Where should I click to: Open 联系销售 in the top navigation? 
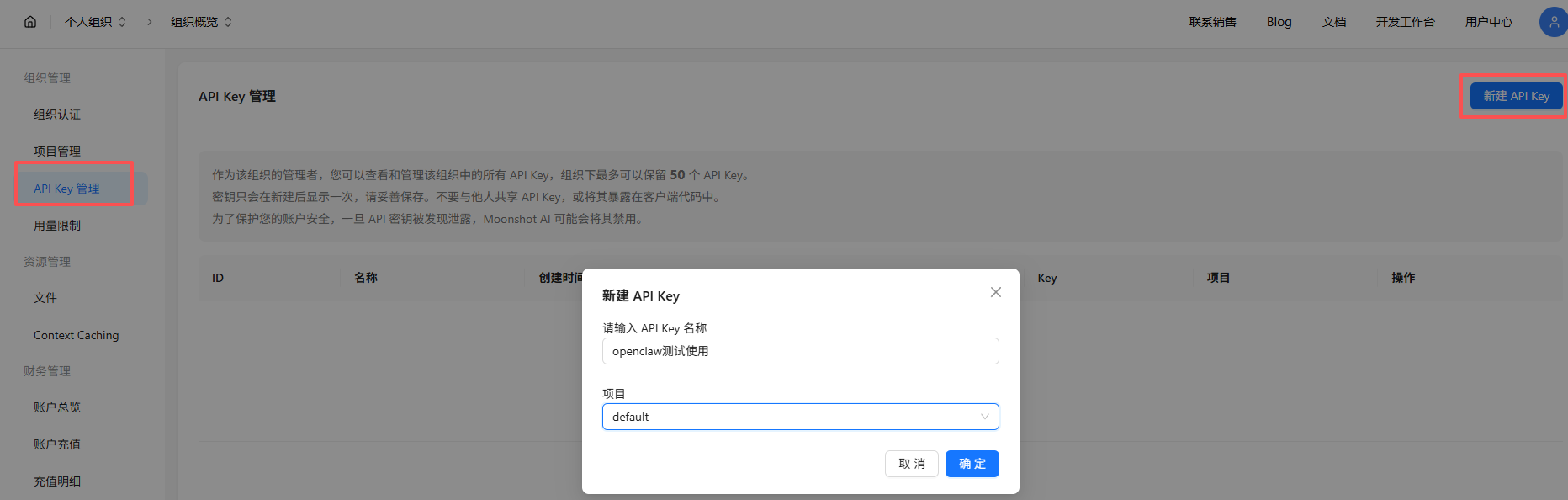click(x=1213, y=22)
